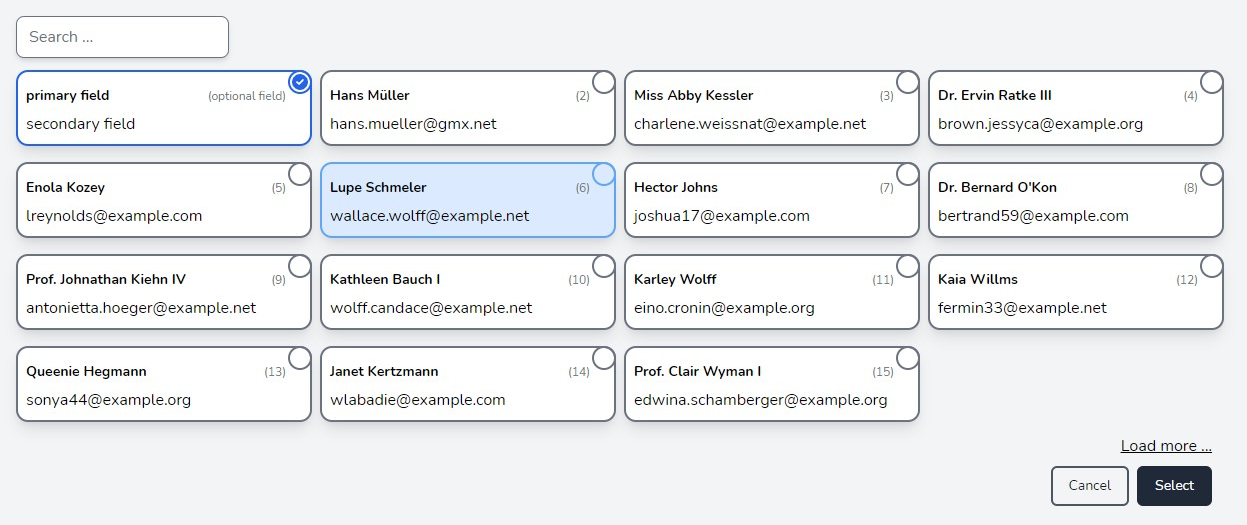The height and width of the screenshot is (525, 1247).
Task: Toggle the circle on Lupe Schmeler's card
Action: tap(603, 174)
